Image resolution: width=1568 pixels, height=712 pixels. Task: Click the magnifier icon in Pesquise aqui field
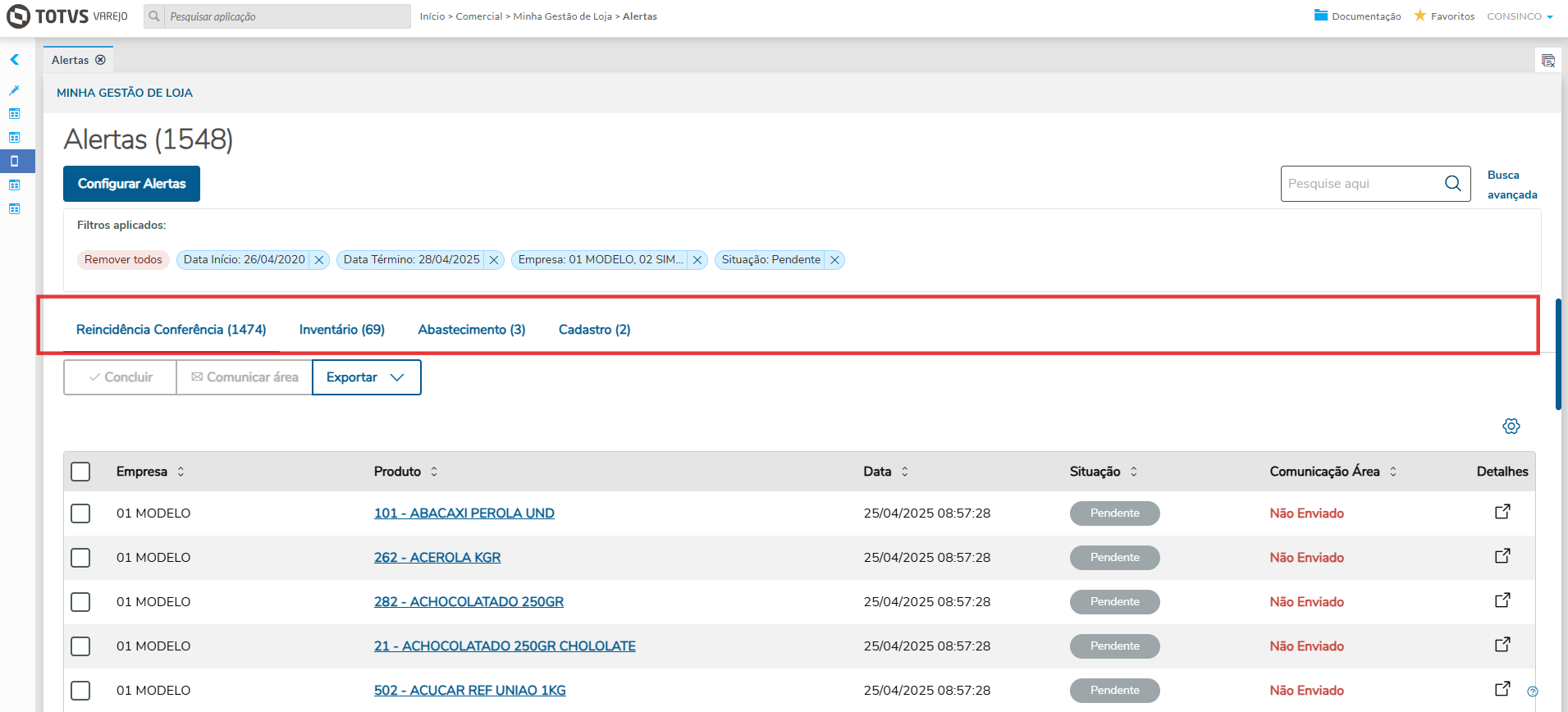1453,184
